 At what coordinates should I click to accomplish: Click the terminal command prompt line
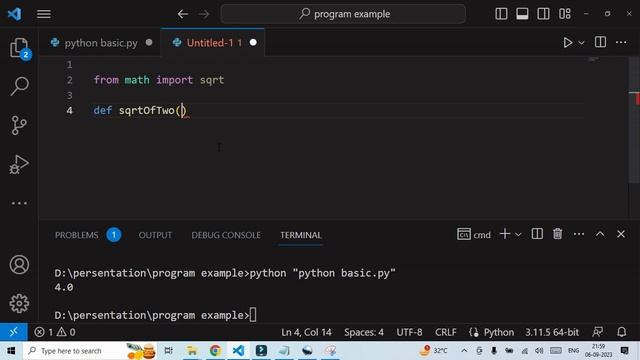[156, 315]
